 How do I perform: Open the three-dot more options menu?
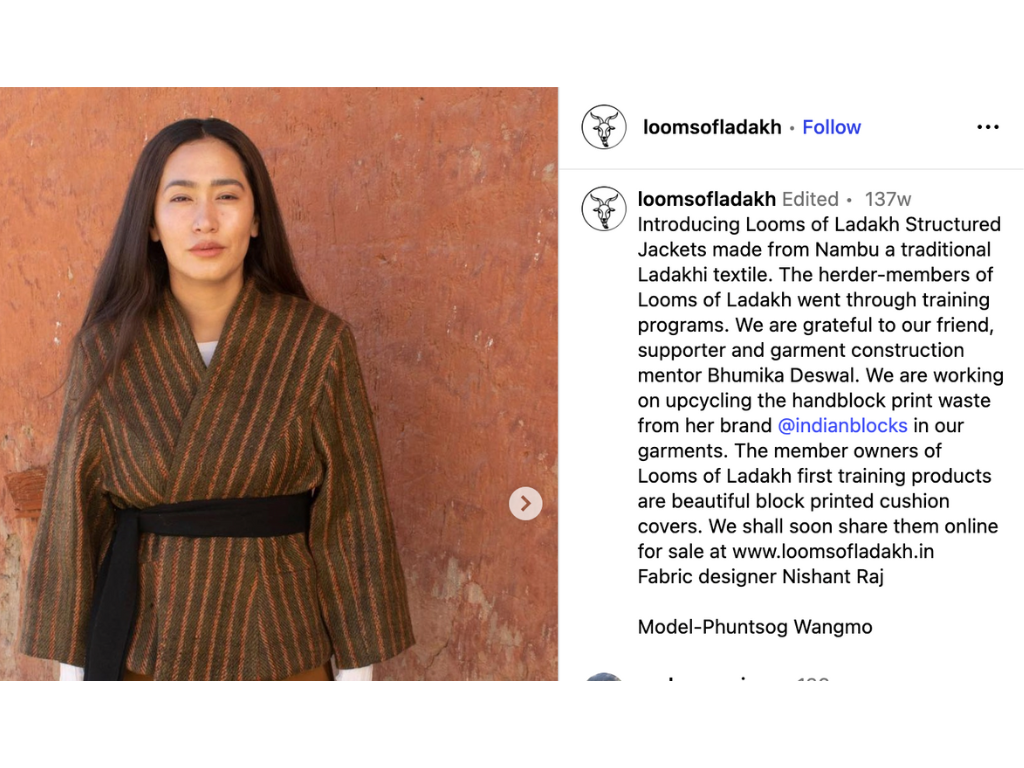point(987,127)
